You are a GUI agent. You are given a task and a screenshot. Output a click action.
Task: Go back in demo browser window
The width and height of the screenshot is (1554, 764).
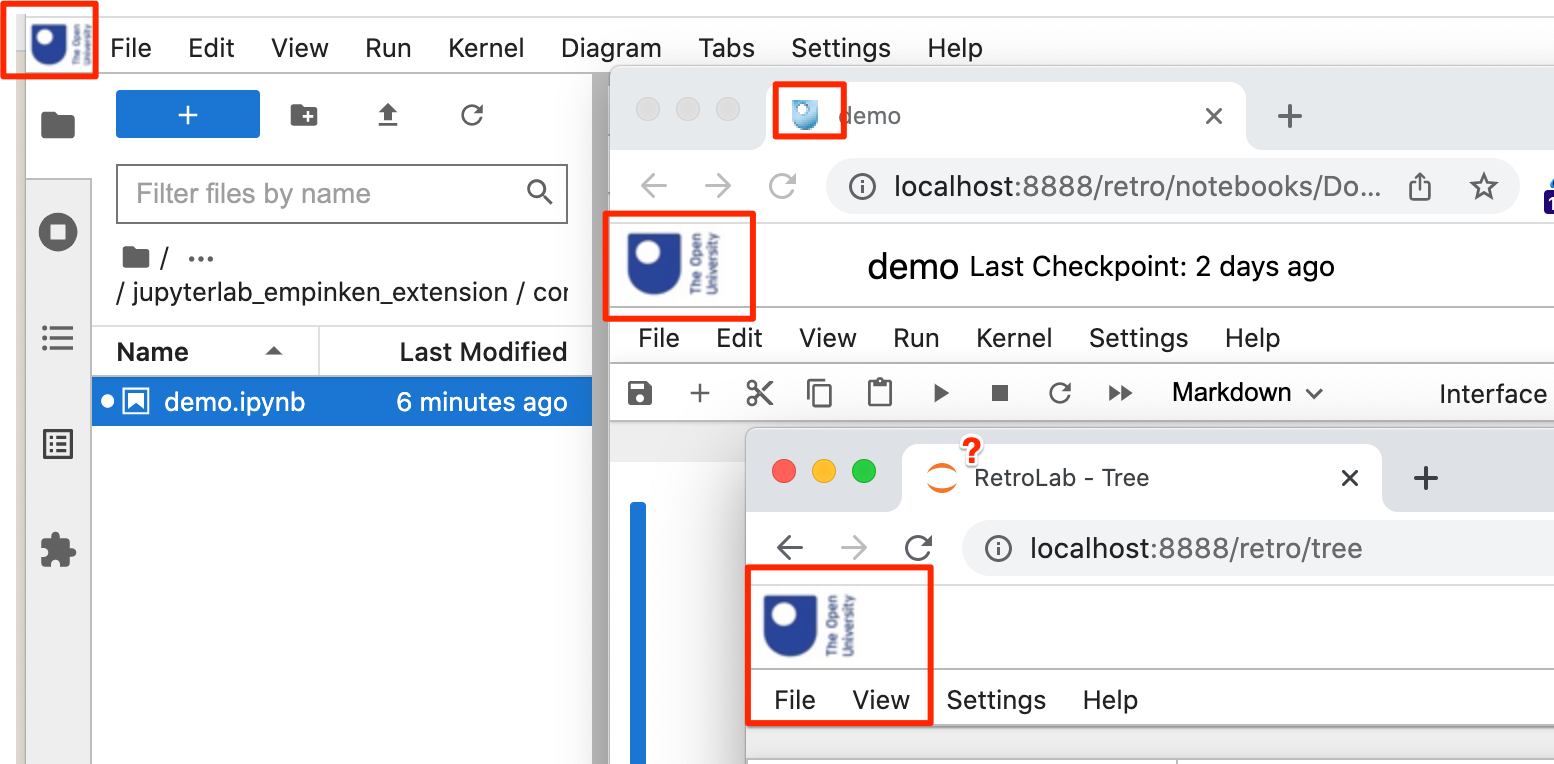tap(654, 185)
